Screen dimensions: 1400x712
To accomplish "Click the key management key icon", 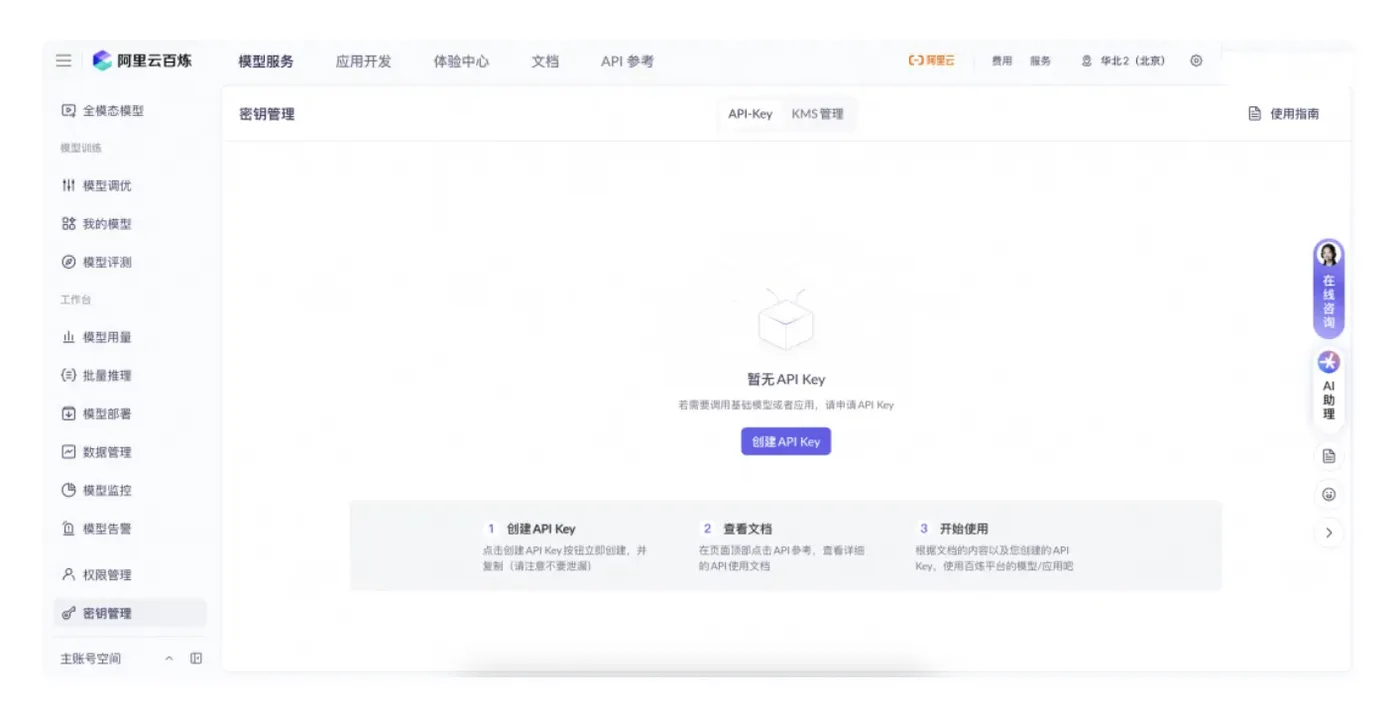I will tap(68, 613).
